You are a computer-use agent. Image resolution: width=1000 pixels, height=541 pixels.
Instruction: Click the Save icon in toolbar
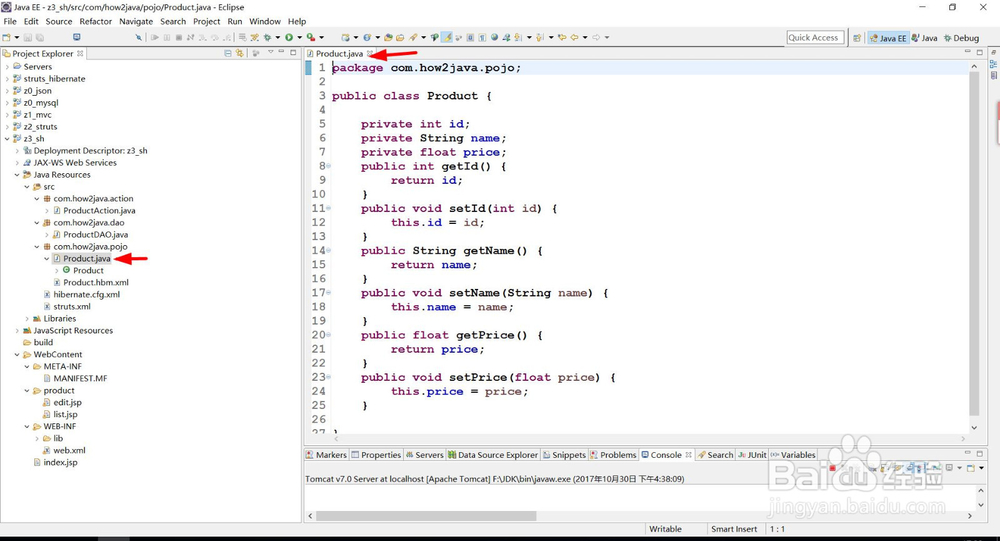click(x=27, y=38)
